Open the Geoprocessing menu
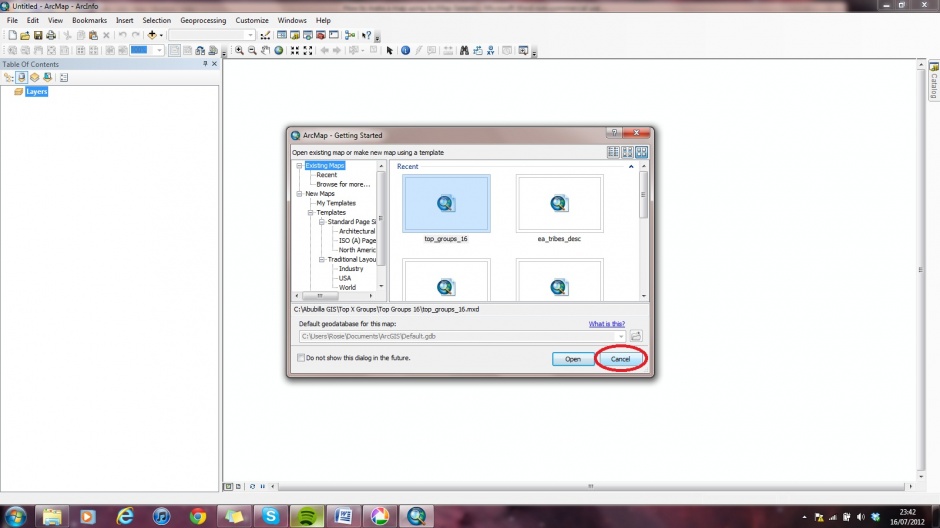 point(203,20)
